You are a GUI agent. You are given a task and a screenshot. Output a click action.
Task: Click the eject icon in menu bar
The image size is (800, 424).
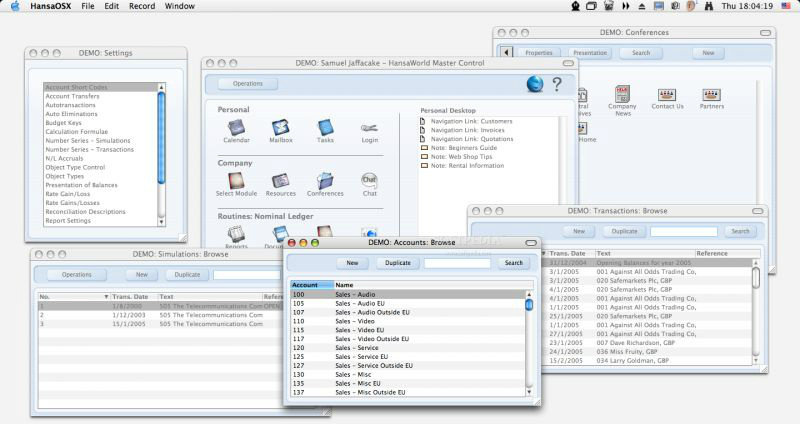coord(642,6)
